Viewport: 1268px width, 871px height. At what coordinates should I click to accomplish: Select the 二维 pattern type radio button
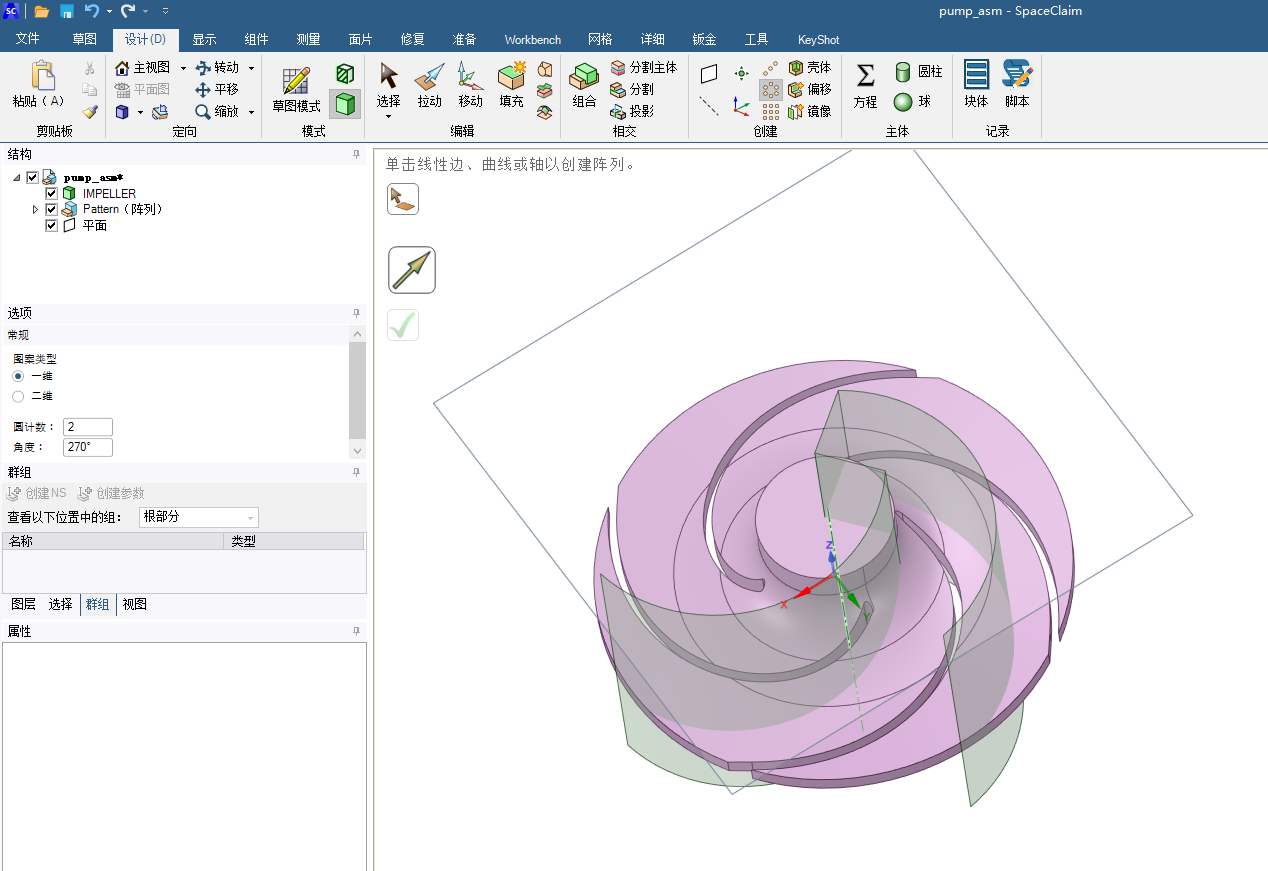(18, 396)
